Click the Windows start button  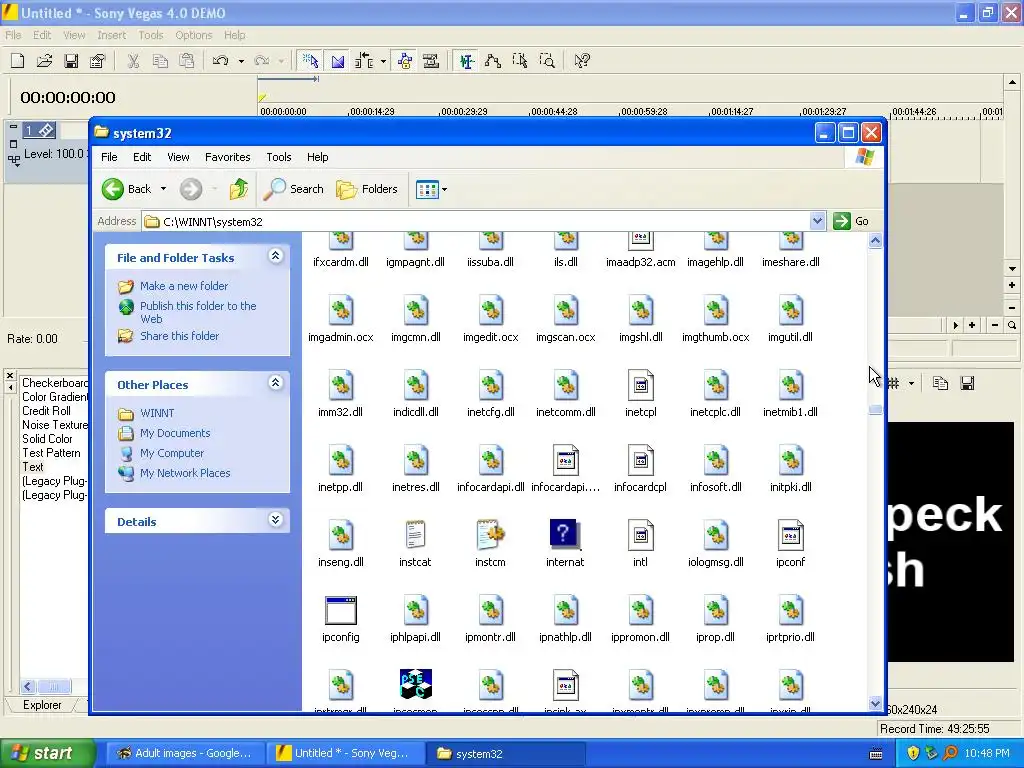click(x=48, y=753)
